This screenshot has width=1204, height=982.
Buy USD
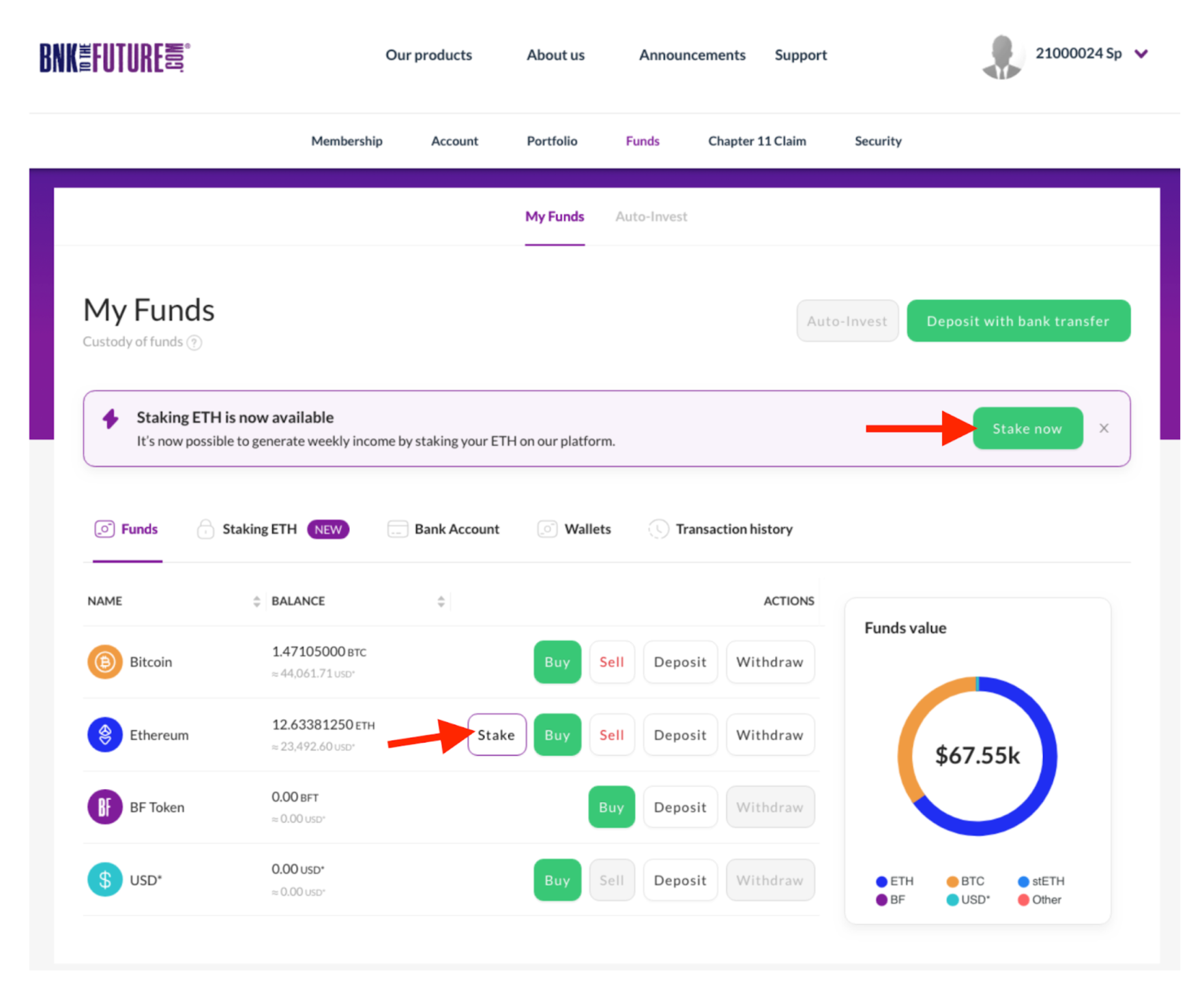(557, 880)
